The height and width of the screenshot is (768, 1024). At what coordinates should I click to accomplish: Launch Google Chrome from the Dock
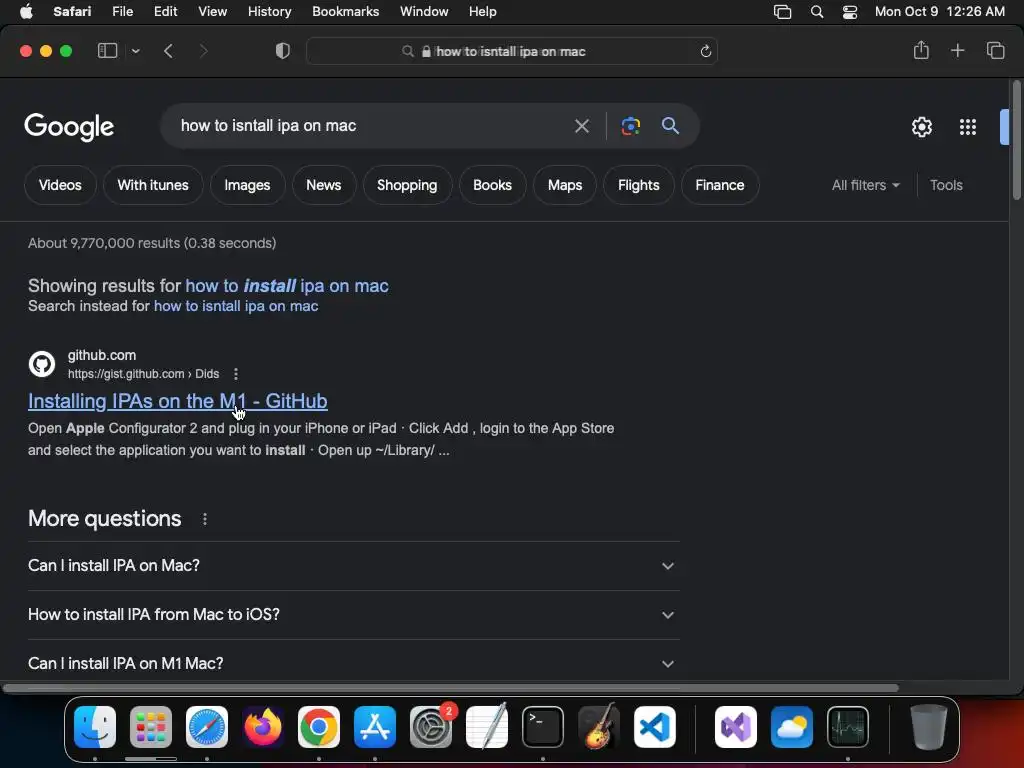pos(319,727)
